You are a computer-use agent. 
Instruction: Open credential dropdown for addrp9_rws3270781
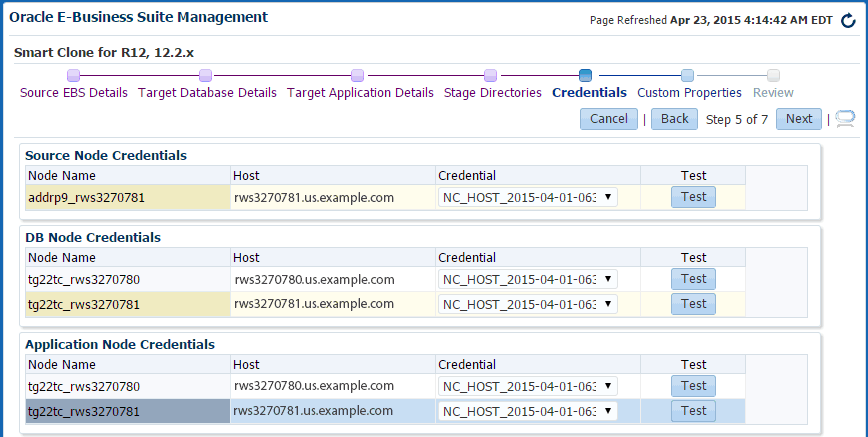(x=528, y=197)
